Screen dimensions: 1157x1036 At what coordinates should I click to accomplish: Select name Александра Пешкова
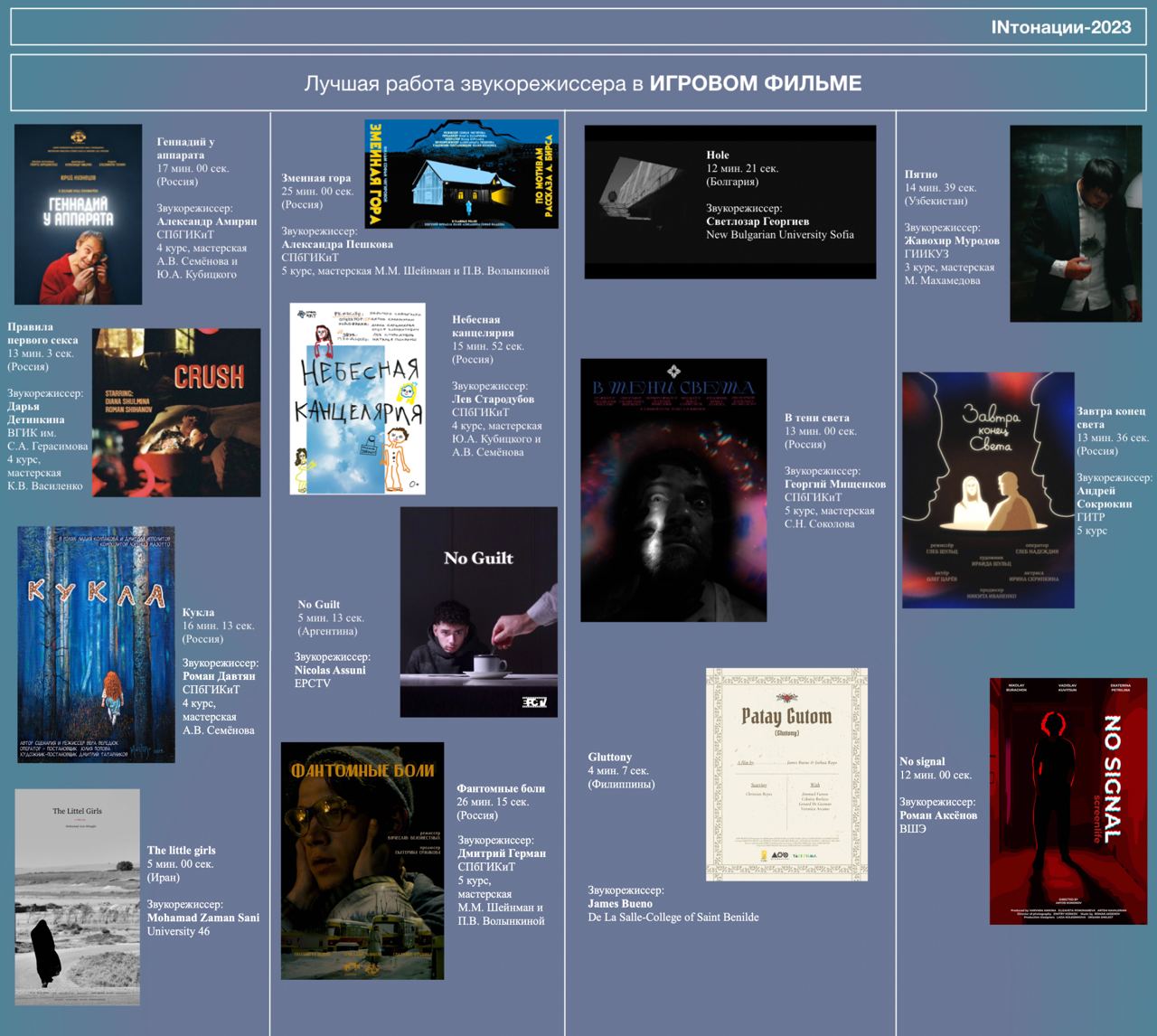[337, 244]
